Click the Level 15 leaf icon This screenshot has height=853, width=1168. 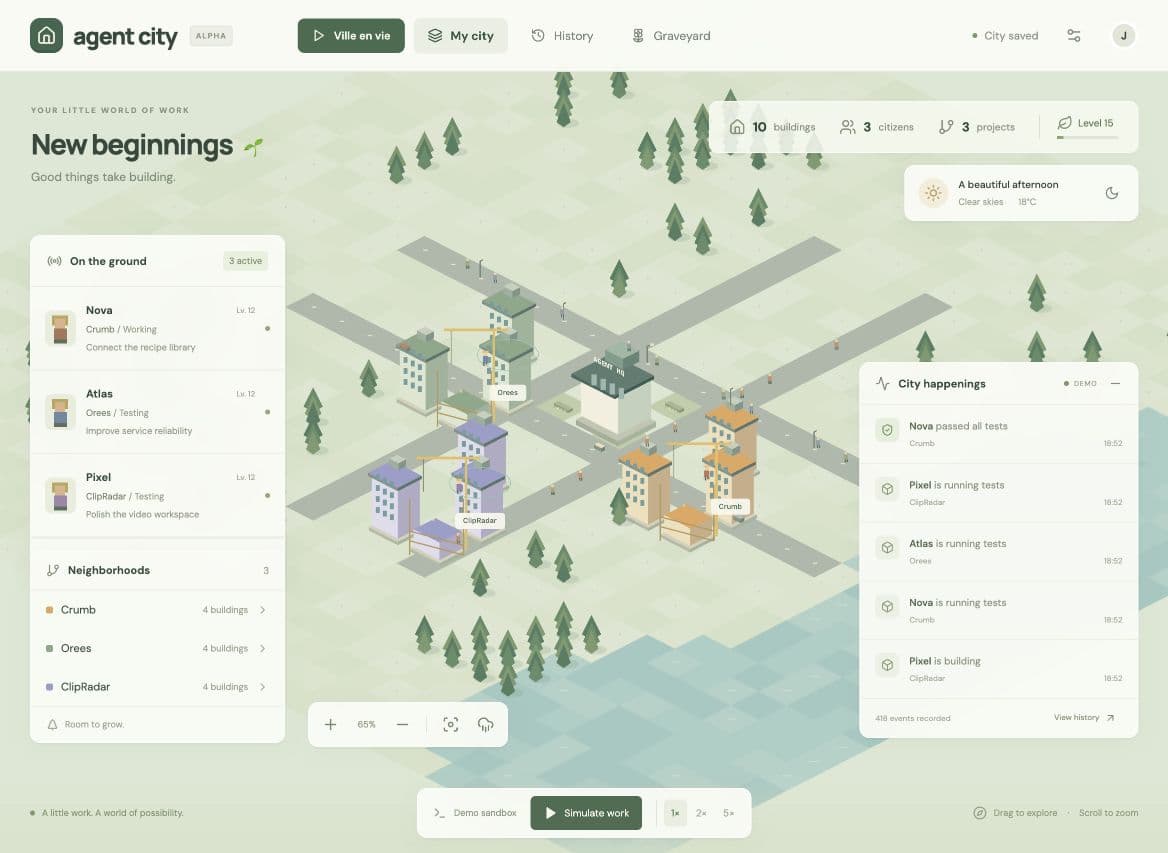(1064, 122)
